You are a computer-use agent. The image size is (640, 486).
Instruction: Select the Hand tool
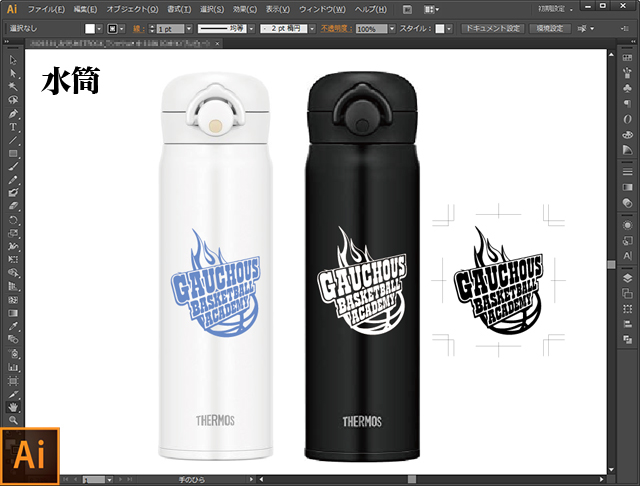pos(13,407)
